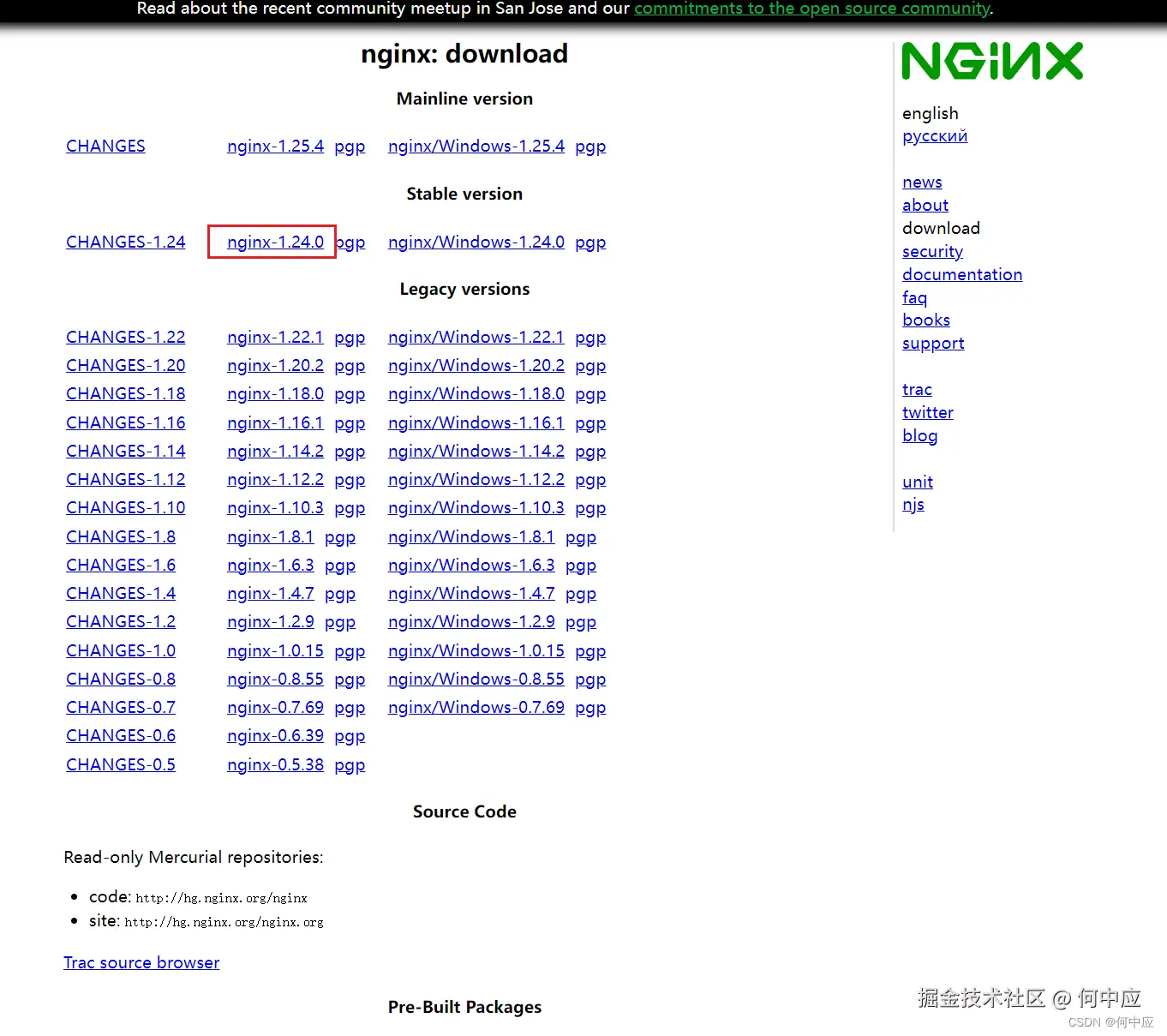Download nginx-1.25.4 mainline source
Screen dimensions: 1167x1036
click(x=275, y=147)
